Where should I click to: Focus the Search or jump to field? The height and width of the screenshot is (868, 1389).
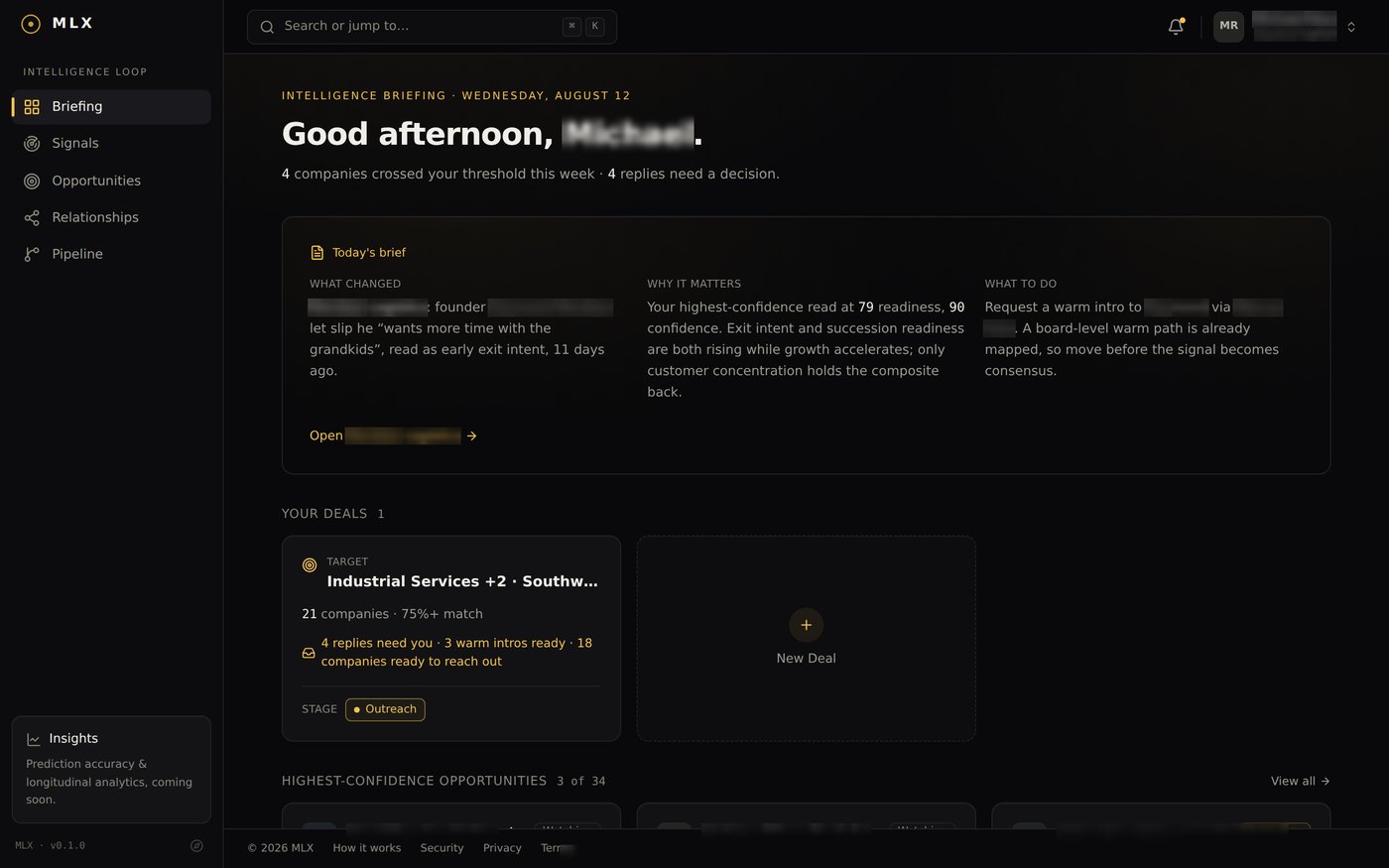432,27
